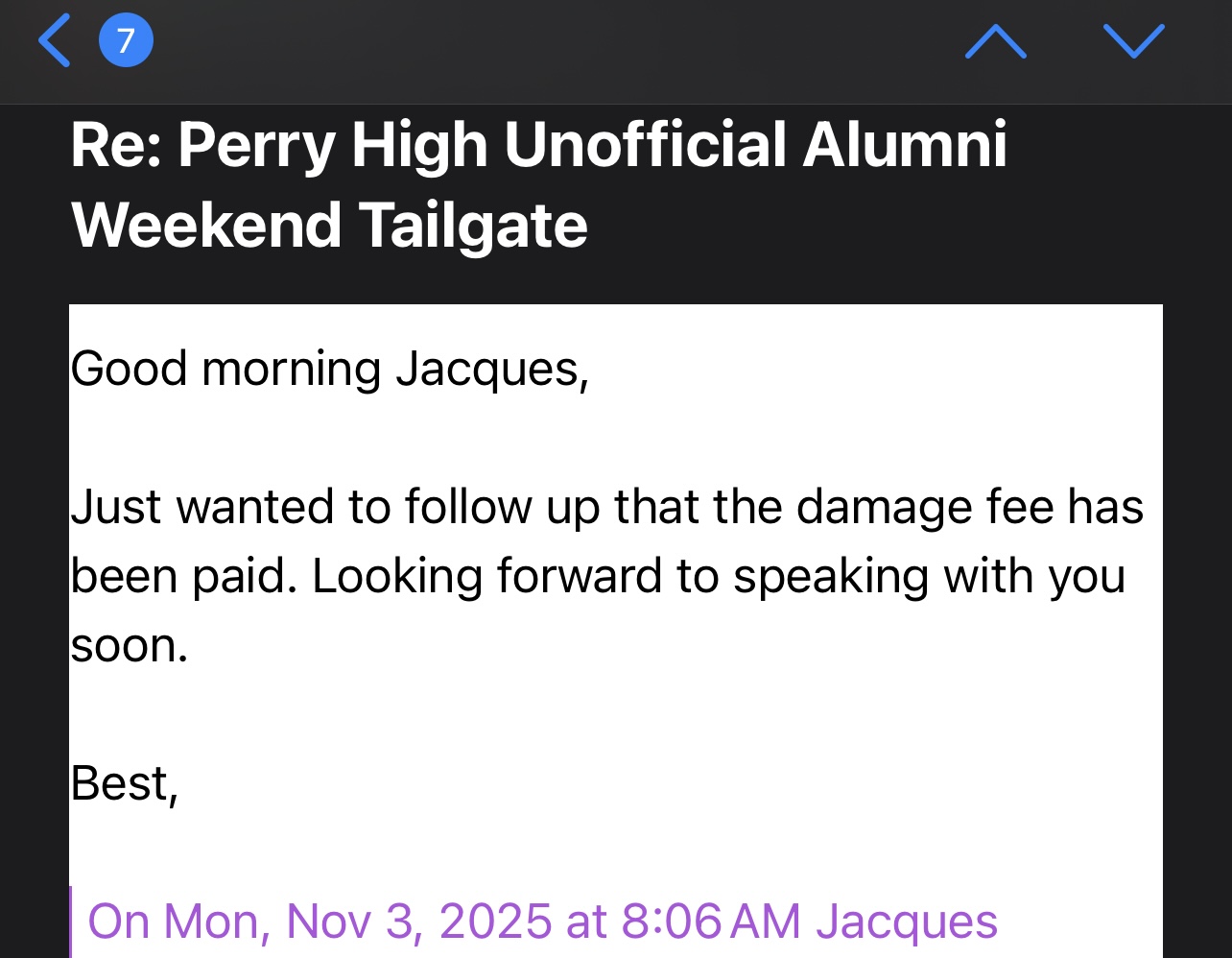Click the word 'Alumni' in the subject
Screen dimensions: 1232x958
(905, 145)
